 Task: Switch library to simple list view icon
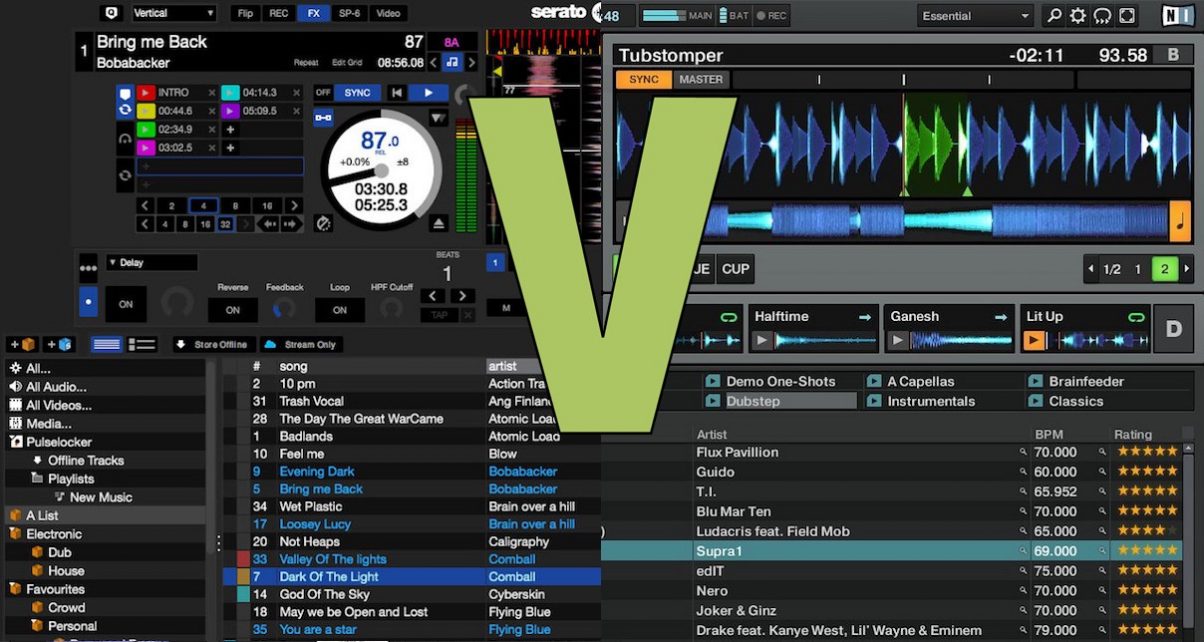107,344
